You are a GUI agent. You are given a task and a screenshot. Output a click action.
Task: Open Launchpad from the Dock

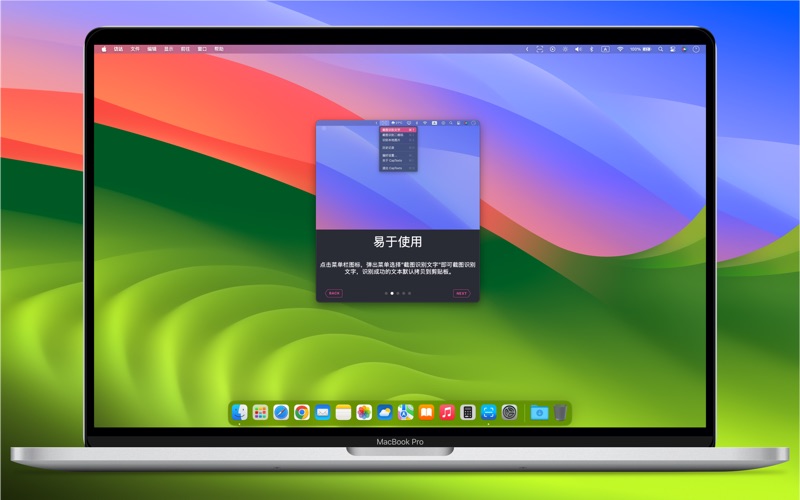260,412
